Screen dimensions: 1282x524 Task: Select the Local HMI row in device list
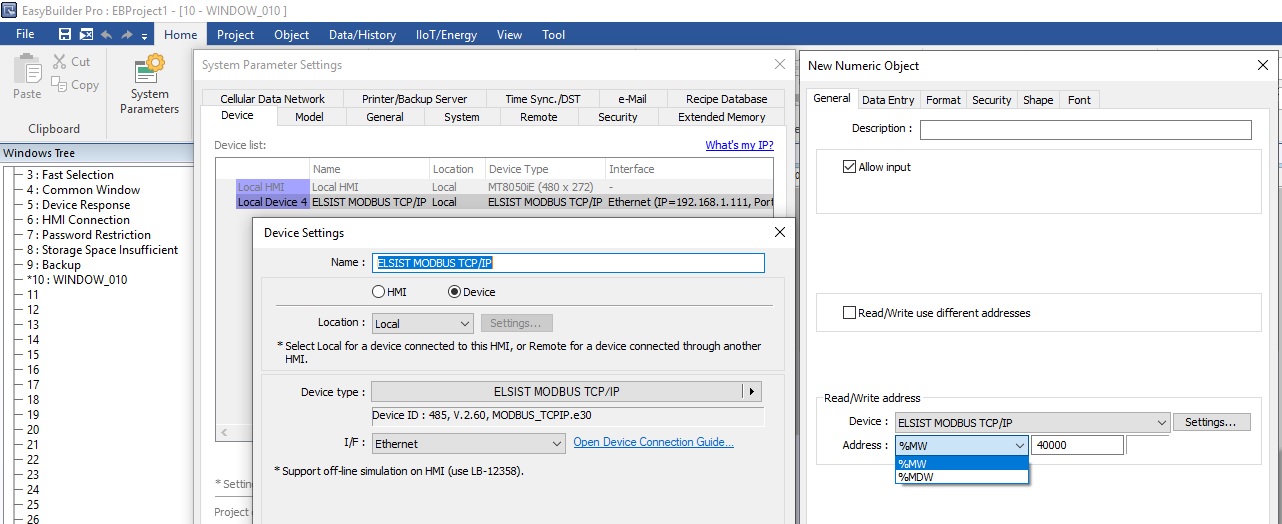(x=494, y=187)
